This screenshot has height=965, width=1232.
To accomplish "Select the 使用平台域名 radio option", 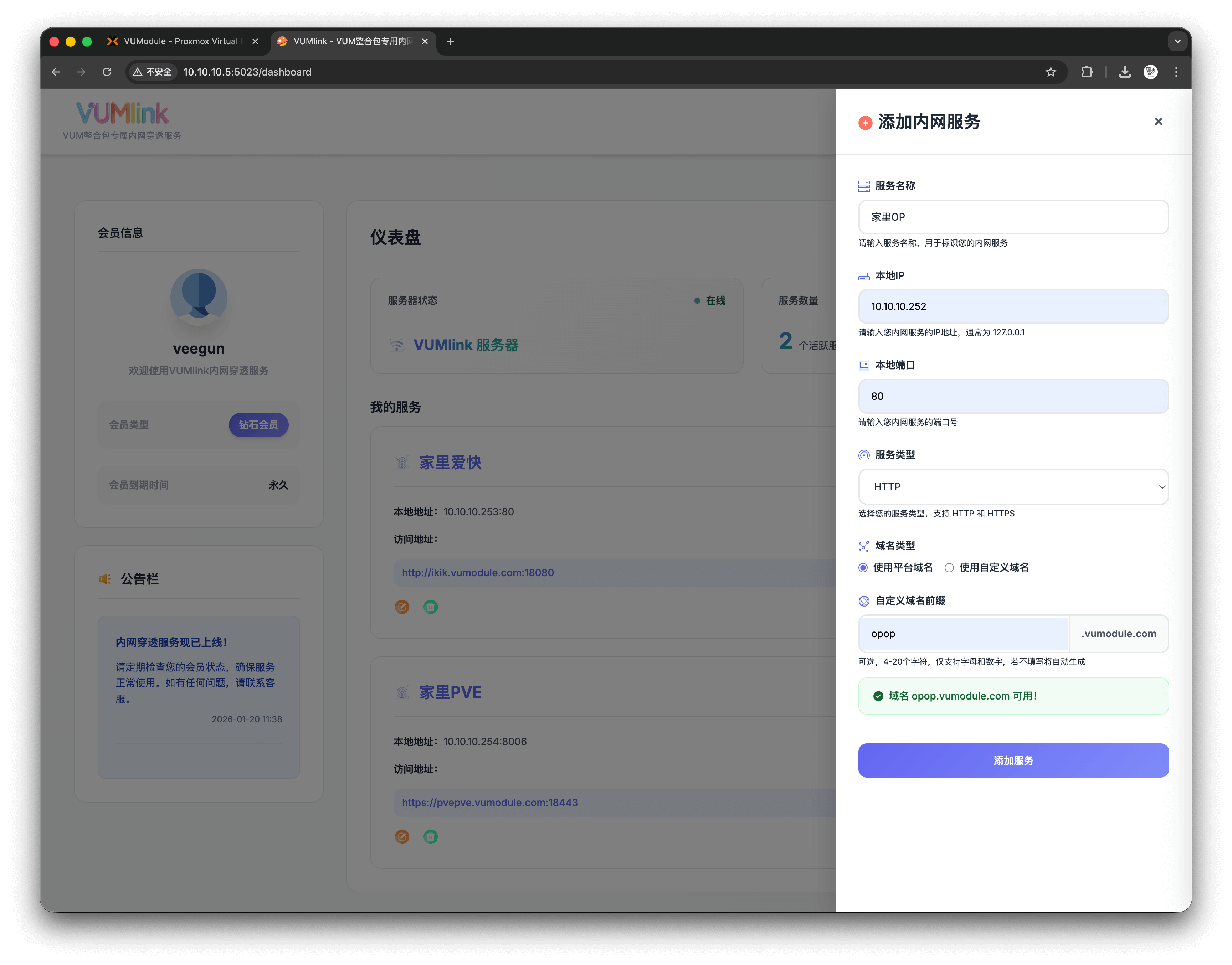I will [863, 568].
